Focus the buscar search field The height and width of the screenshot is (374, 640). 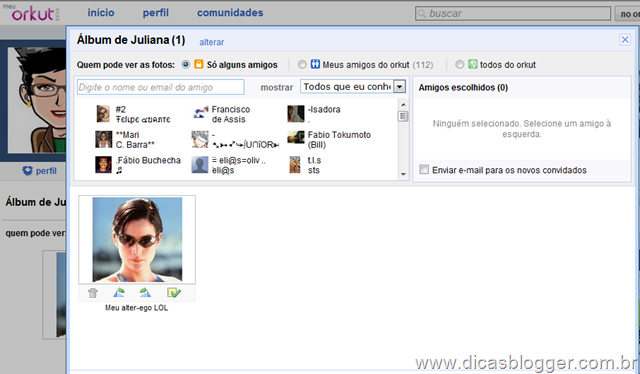coord(513,13)
